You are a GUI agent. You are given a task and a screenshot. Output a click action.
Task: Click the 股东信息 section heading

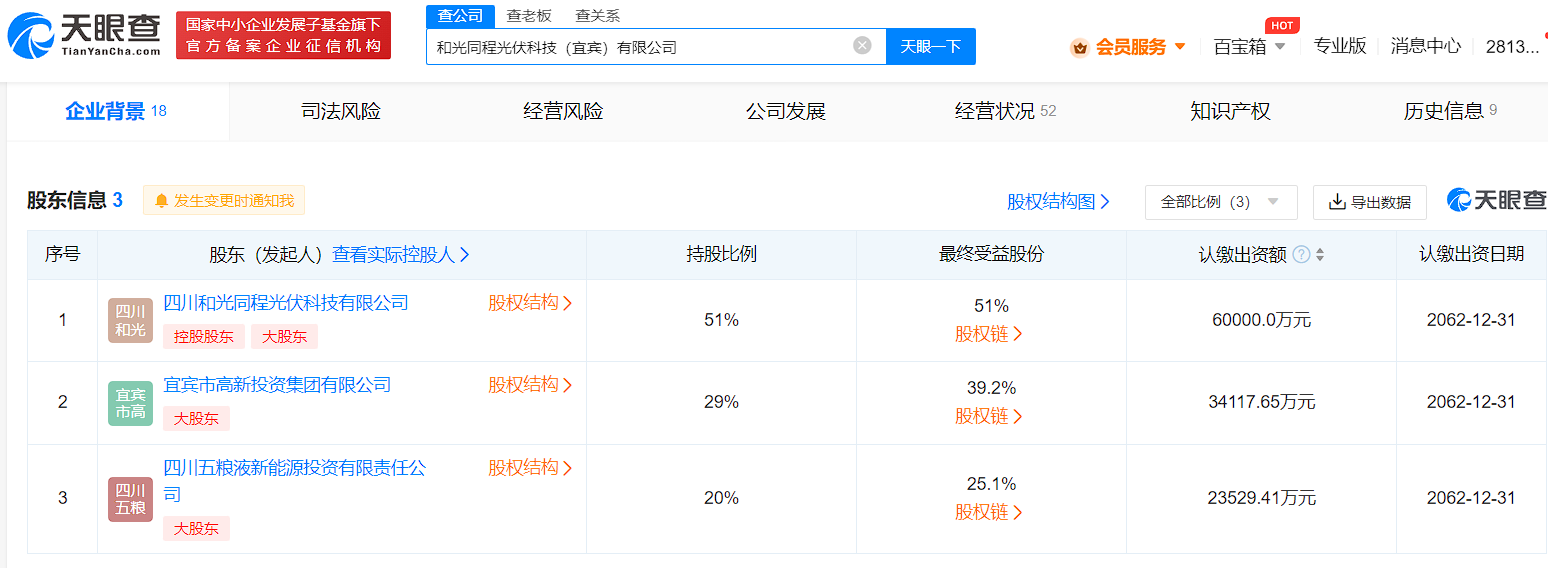point(66,201)
